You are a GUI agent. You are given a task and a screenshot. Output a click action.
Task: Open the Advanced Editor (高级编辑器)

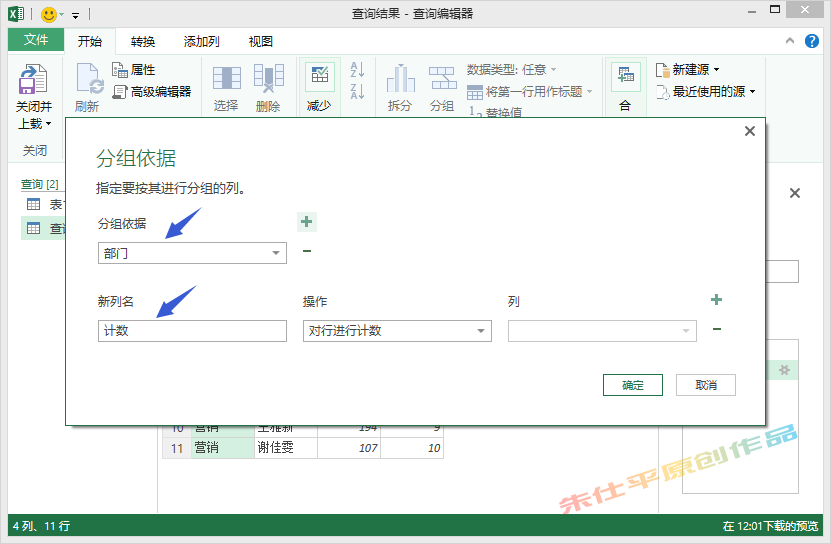pyautogui.click(x=152, y=92)
